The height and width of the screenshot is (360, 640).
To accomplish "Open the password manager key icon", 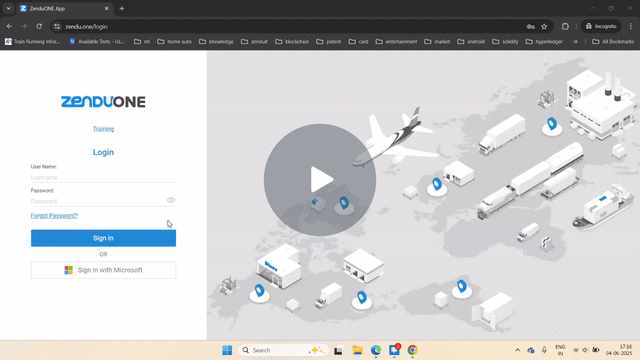I will pyautogui.click(x=531, y=27).
